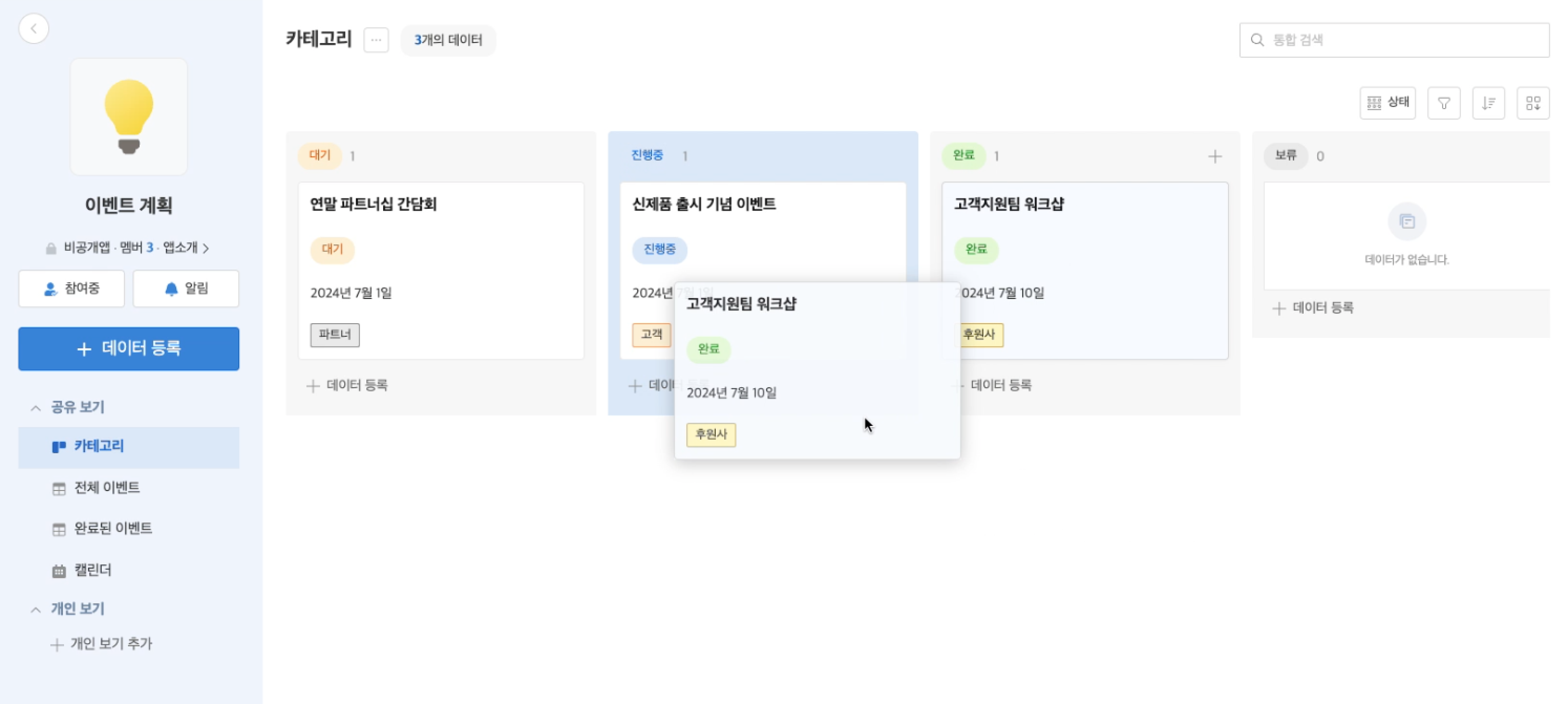Open the 완료된 이벤트 table view
The width and height of the screenshot is (1568, 704).
(x=113, y=528)
